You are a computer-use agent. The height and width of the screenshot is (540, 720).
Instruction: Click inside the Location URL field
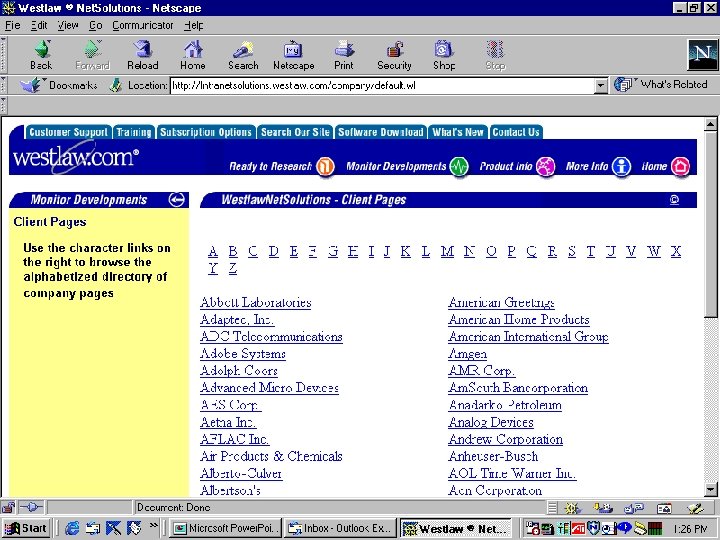382,85
